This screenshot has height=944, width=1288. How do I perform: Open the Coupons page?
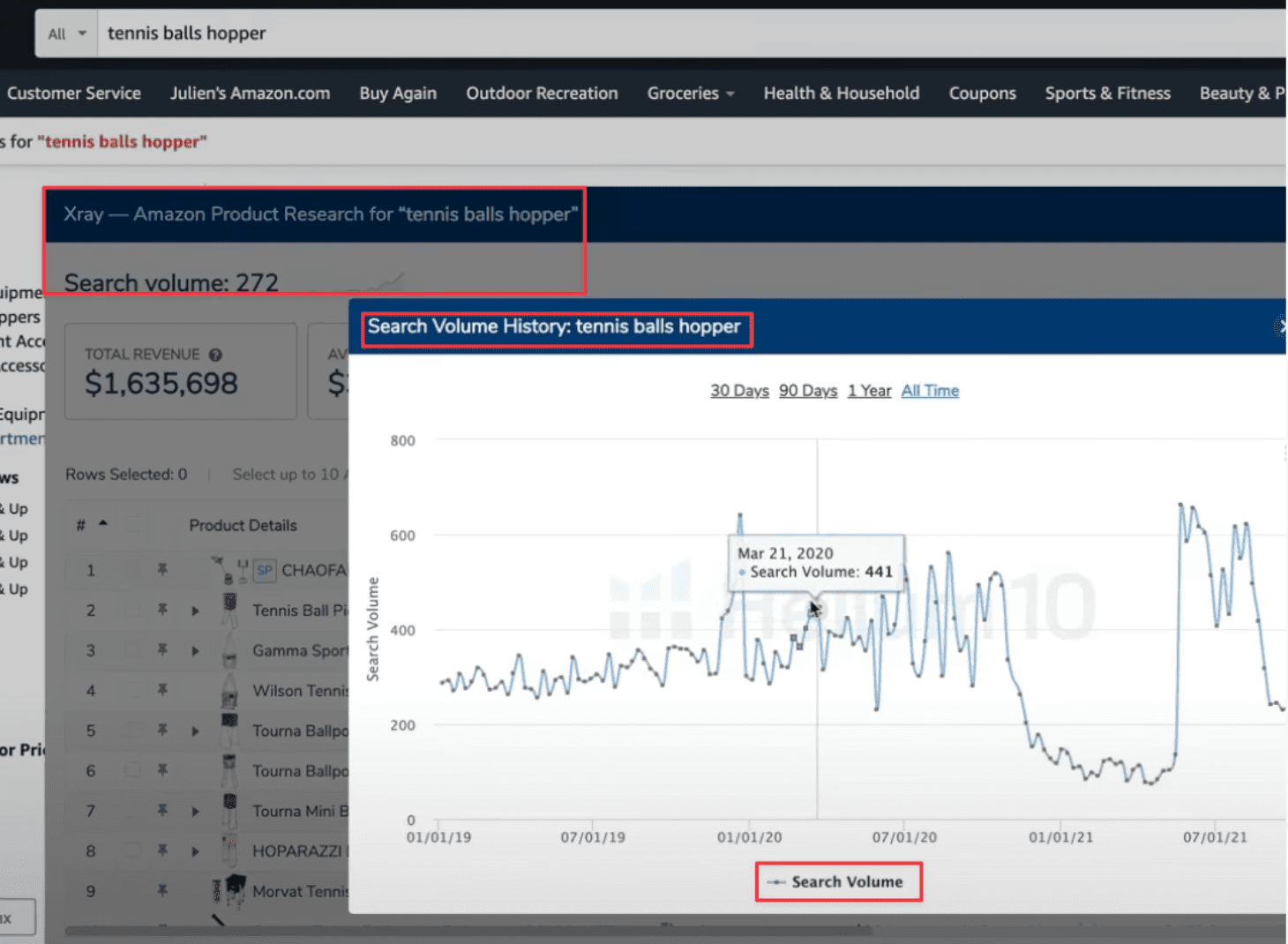(982, 94)
